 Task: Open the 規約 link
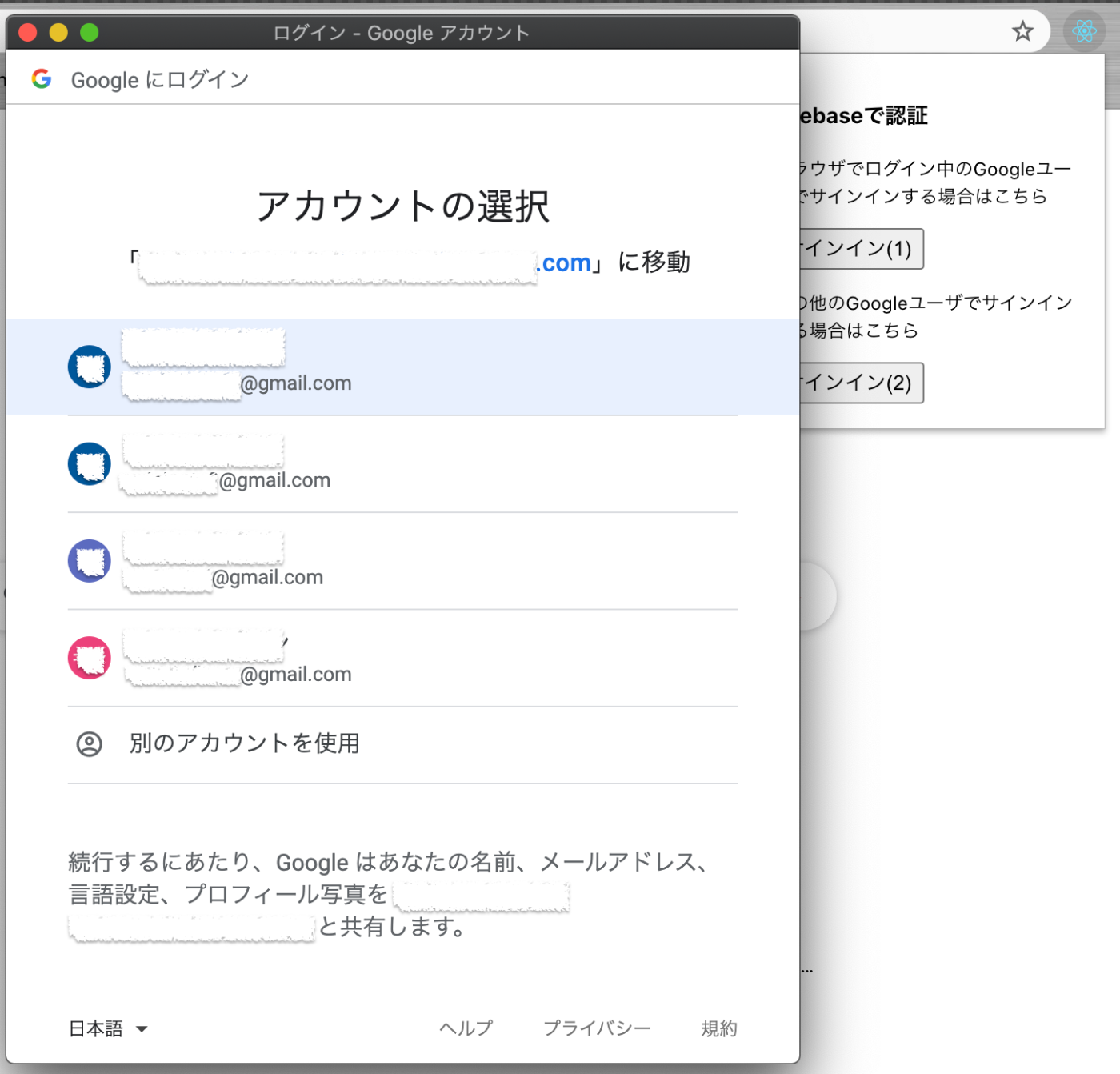coord(719,1028)
